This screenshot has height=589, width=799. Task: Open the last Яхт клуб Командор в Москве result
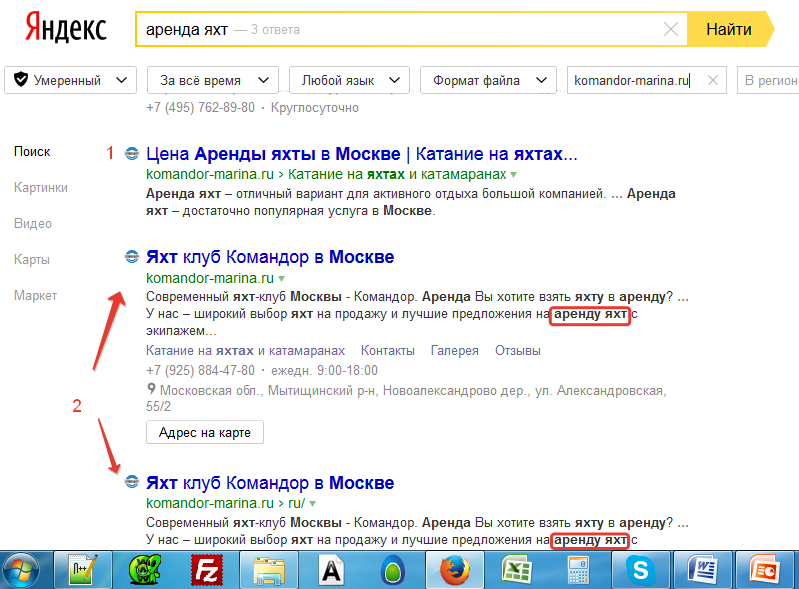coord(270,483)
